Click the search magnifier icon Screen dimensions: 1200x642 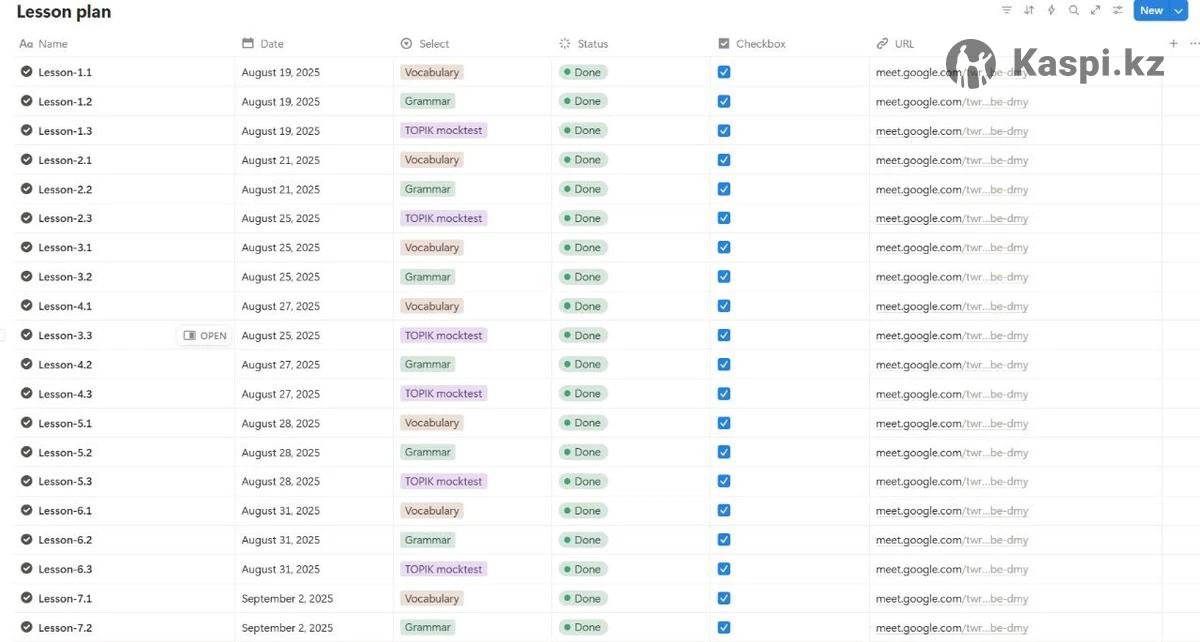click(x=1073, y=10)
